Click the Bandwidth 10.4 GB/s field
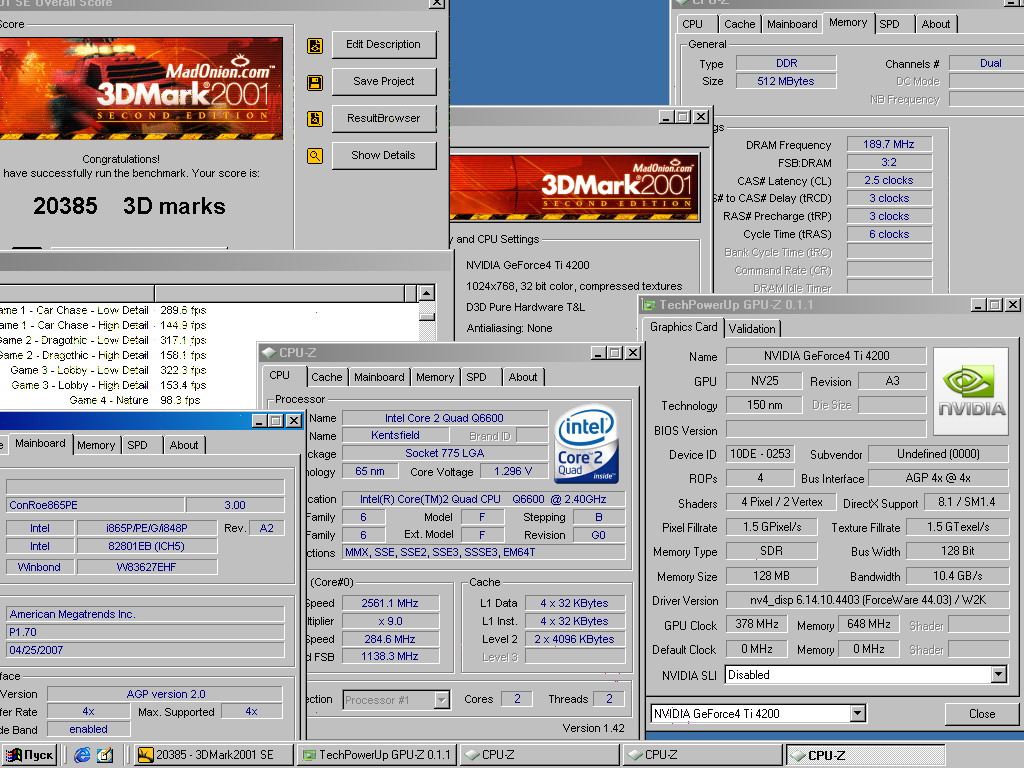This screenshot has height=768, width=1024. pos(957,576)
